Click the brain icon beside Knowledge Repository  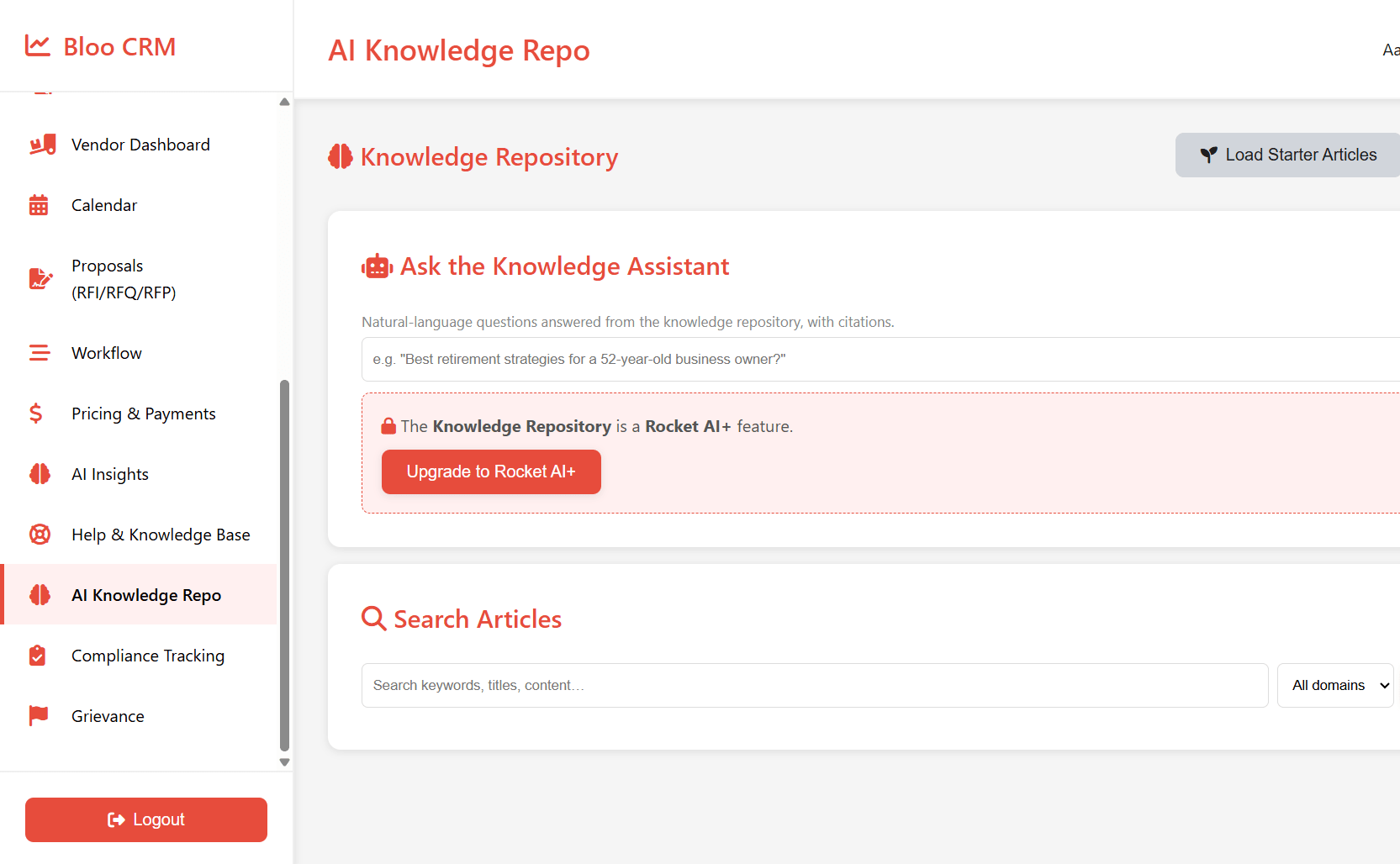(341, 156)
